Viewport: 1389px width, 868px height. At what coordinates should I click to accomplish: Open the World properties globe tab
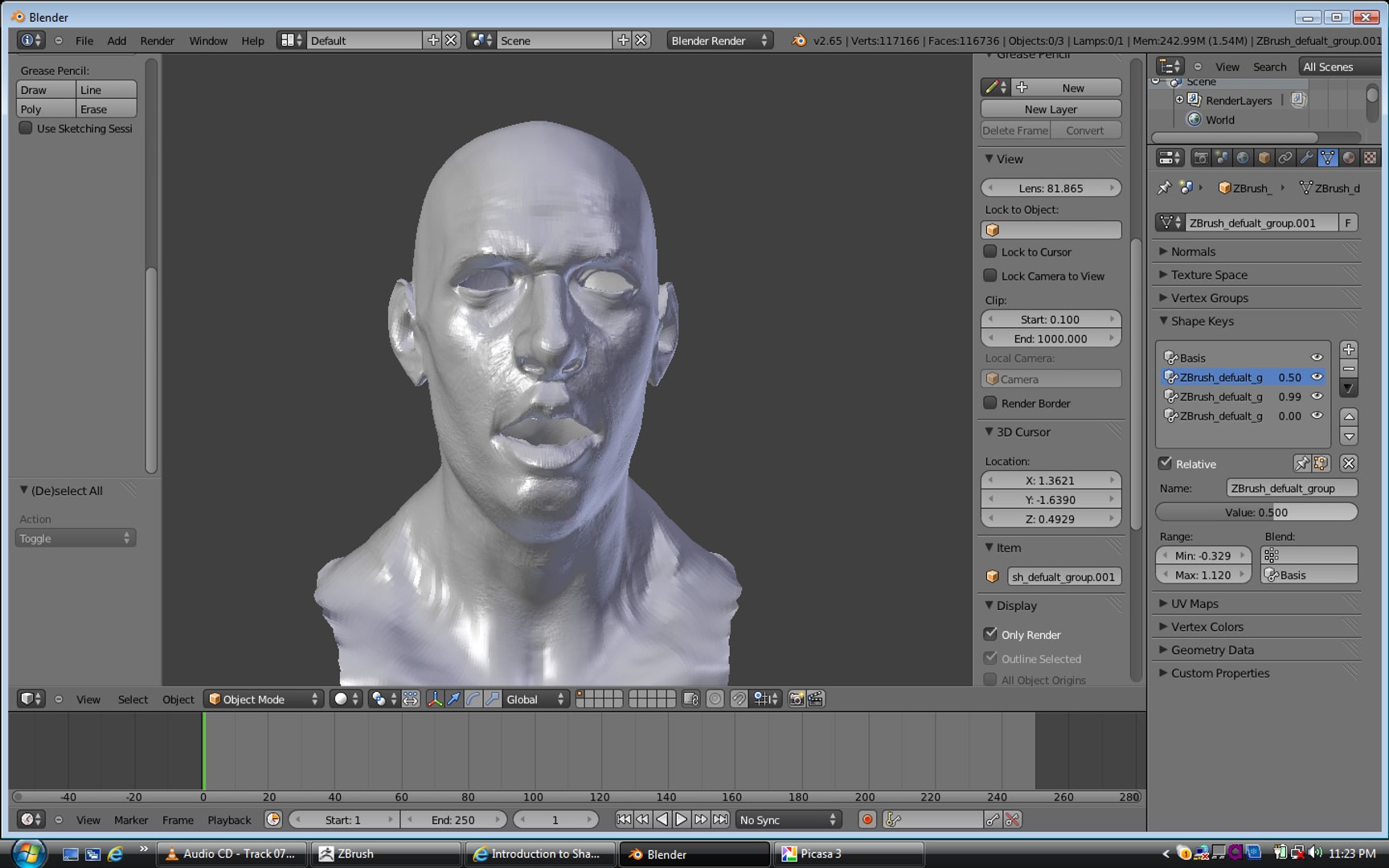pos(1243,158)
